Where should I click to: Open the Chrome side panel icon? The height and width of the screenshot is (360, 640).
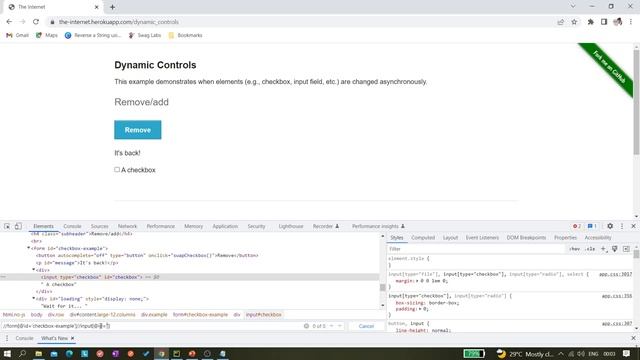coord(604,22)
